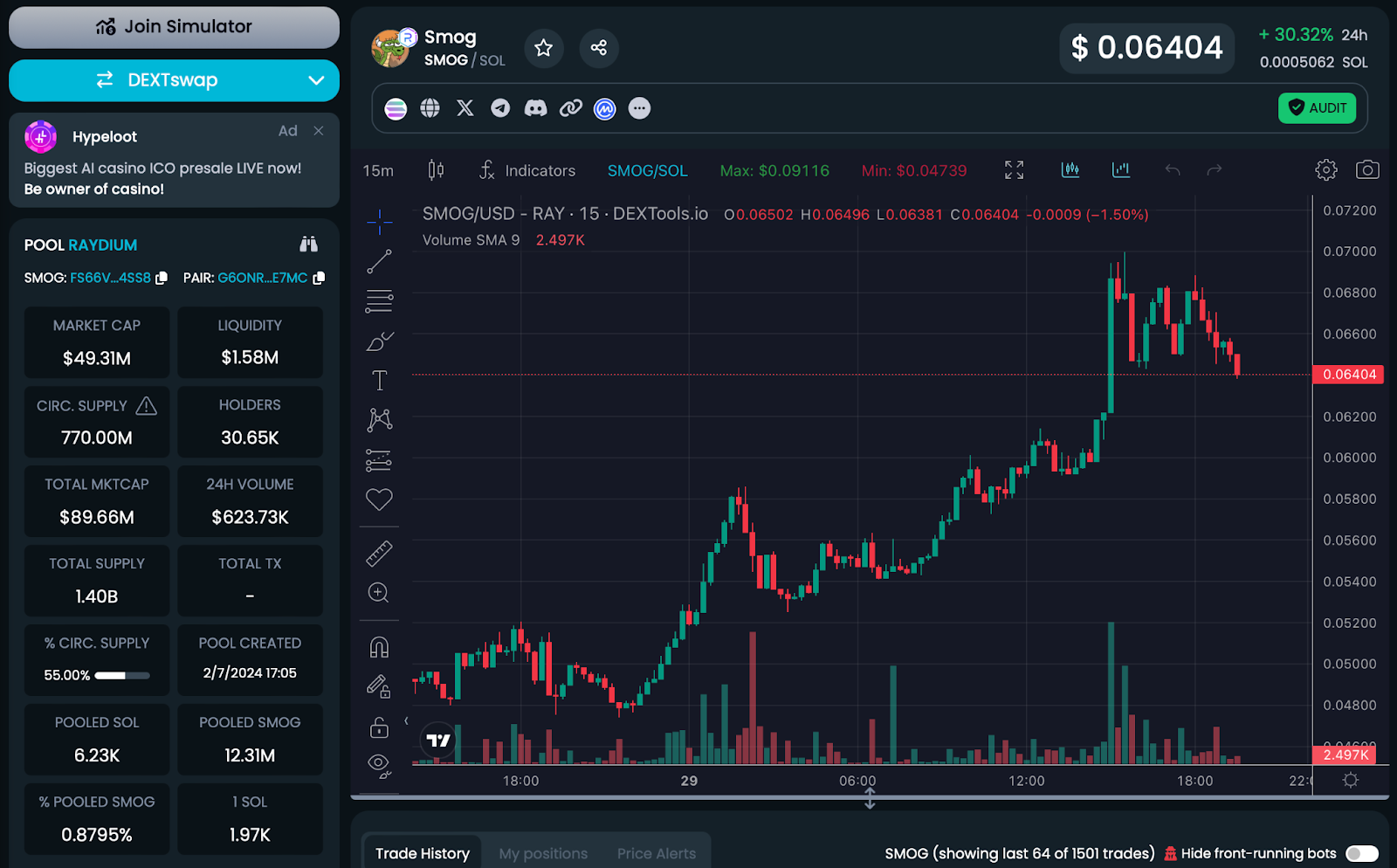The image size is (1397, 868).
Task: Open the Discord link
Action: (x=535, y=108)
